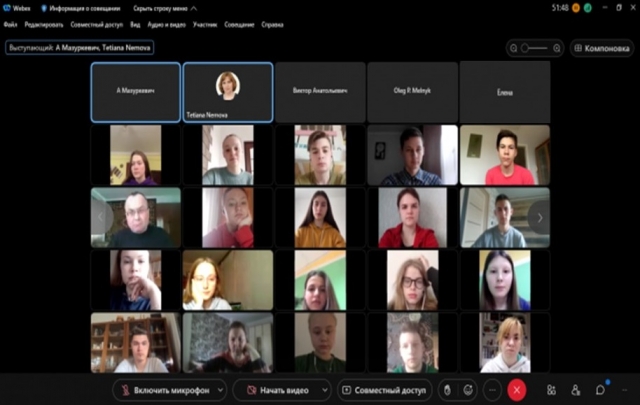Image resolution: width=640 pixels, height=405 pixels.
Task: Select video tile with wooden cabinet background
Action: 136,343
